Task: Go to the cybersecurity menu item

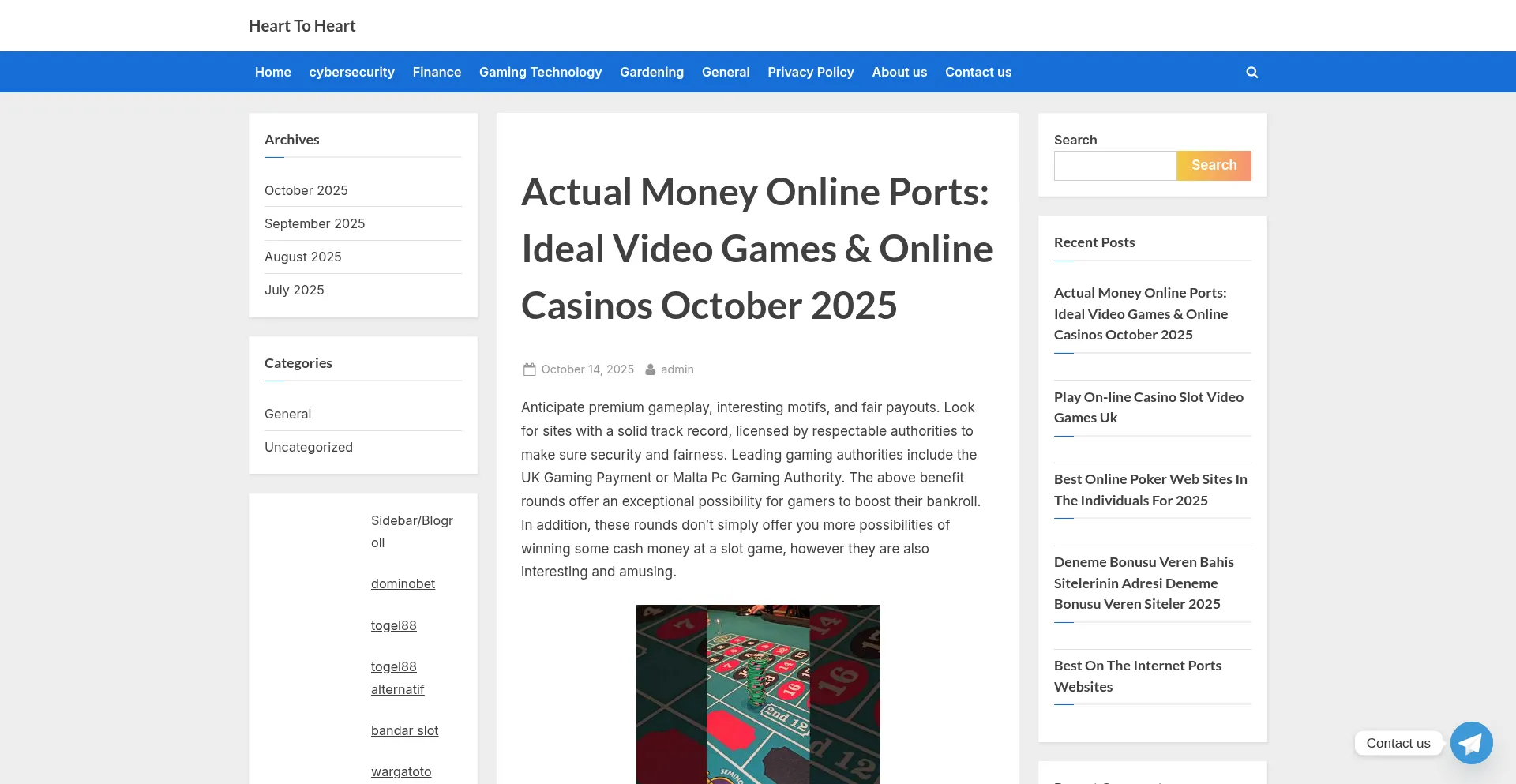Action: 351,72
